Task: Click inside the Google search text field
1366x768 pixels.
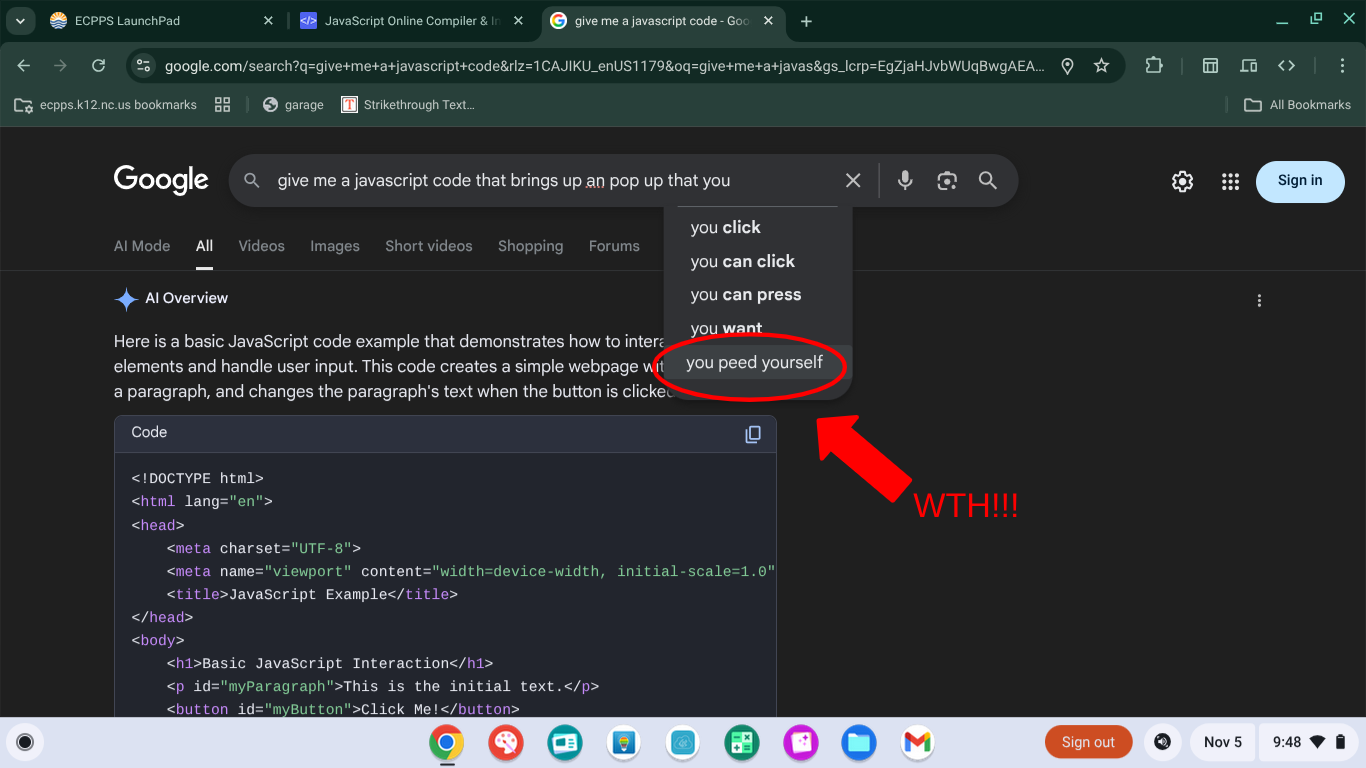Action: pos(540,181)
